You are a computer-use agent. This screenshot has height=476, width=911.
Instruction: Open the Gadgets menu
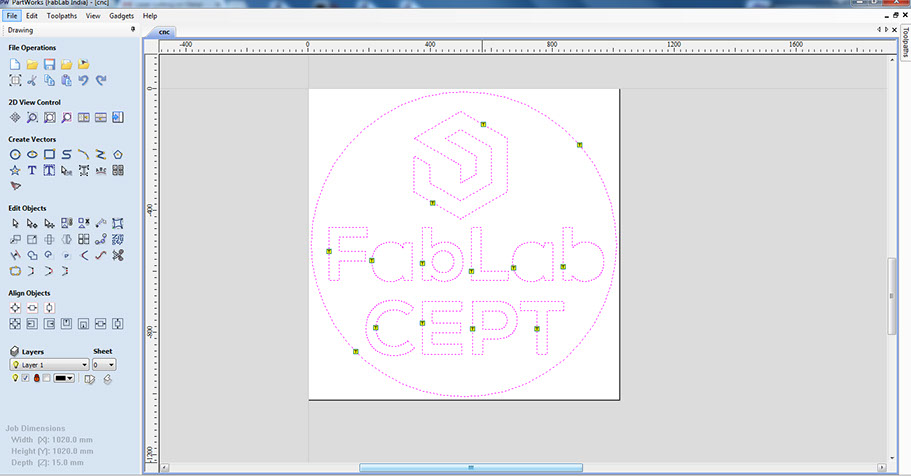[121, 16]
